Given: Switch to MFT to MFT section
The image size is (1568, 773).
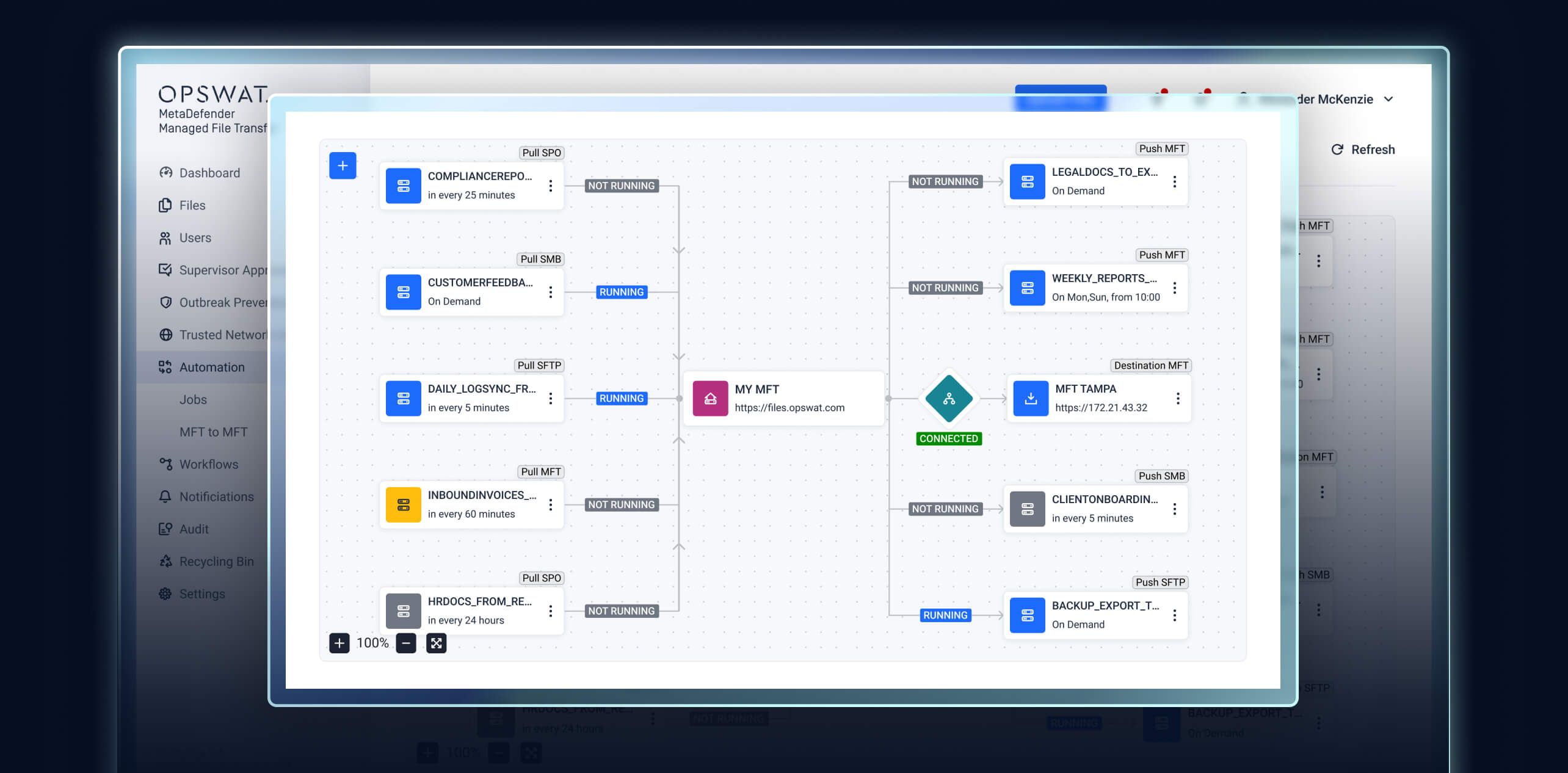Looking at the screenshot, I should 214,432.
